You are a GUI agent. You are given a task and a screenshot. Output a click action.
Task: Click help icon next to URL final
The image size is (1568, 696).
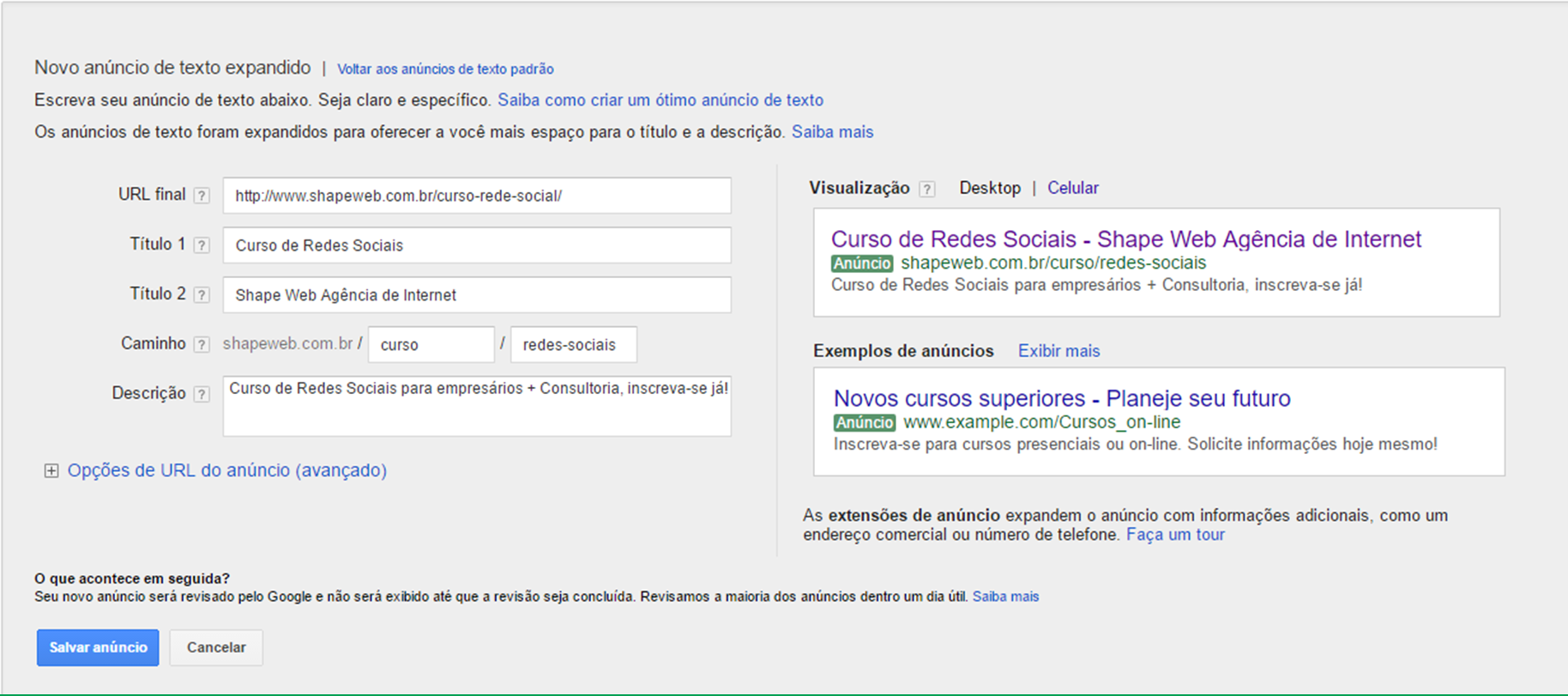click(202, 196)
